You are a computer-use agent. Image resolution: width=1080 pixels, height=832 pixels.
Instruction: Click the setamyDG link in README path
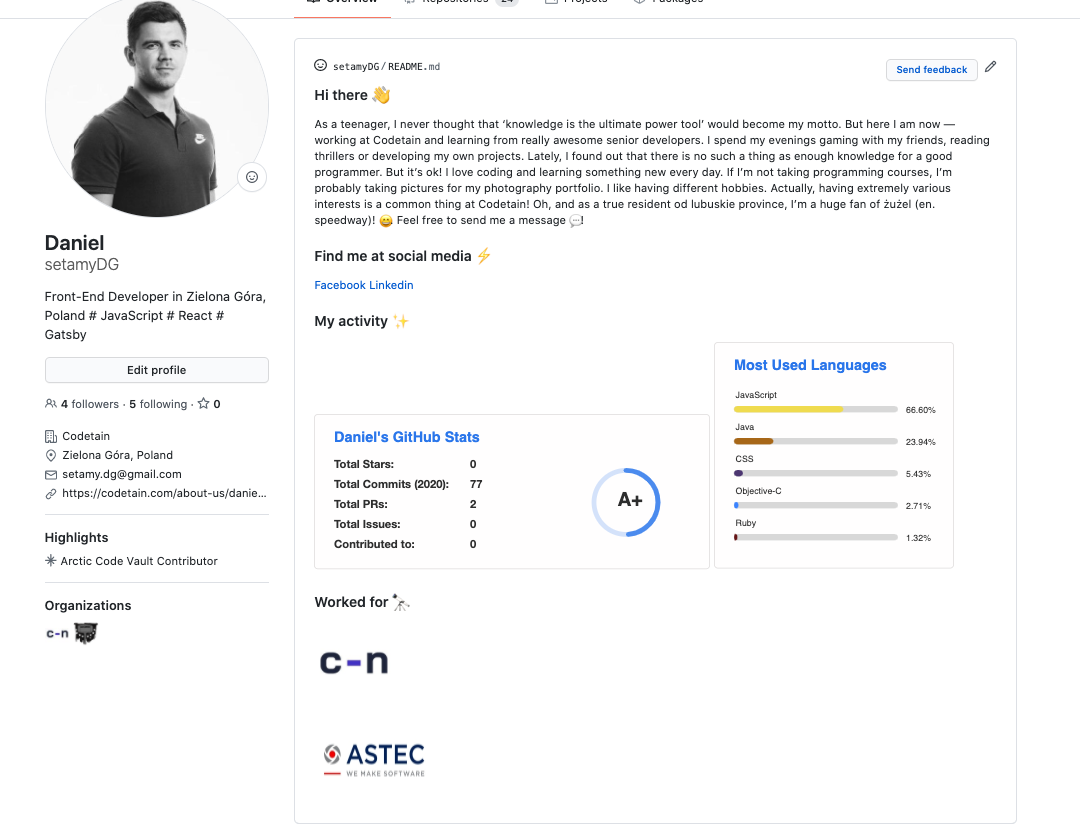tap(355, 67)
